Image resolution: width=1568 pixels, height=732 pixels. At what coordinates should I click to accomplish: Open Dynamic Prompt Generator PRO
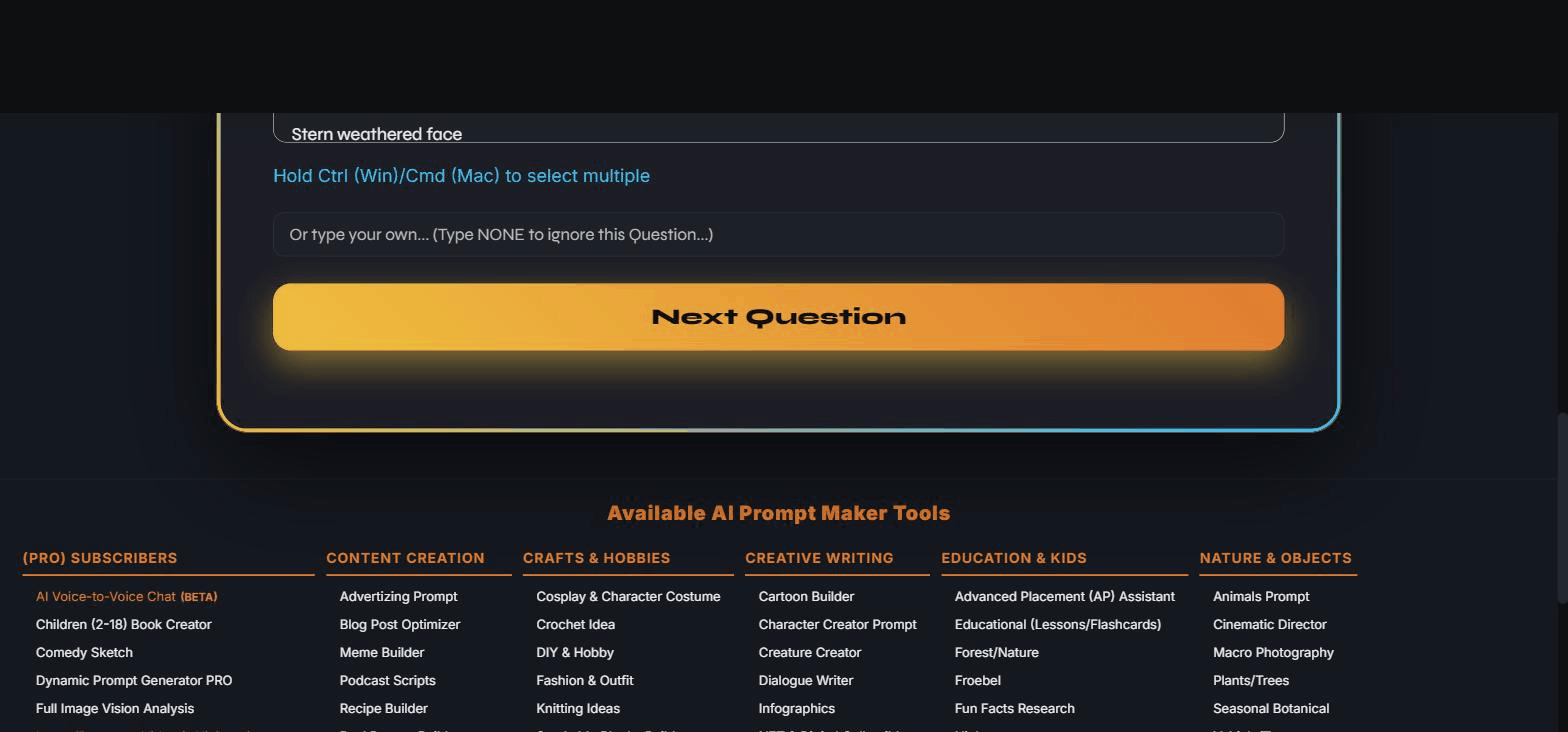point(134,680)
